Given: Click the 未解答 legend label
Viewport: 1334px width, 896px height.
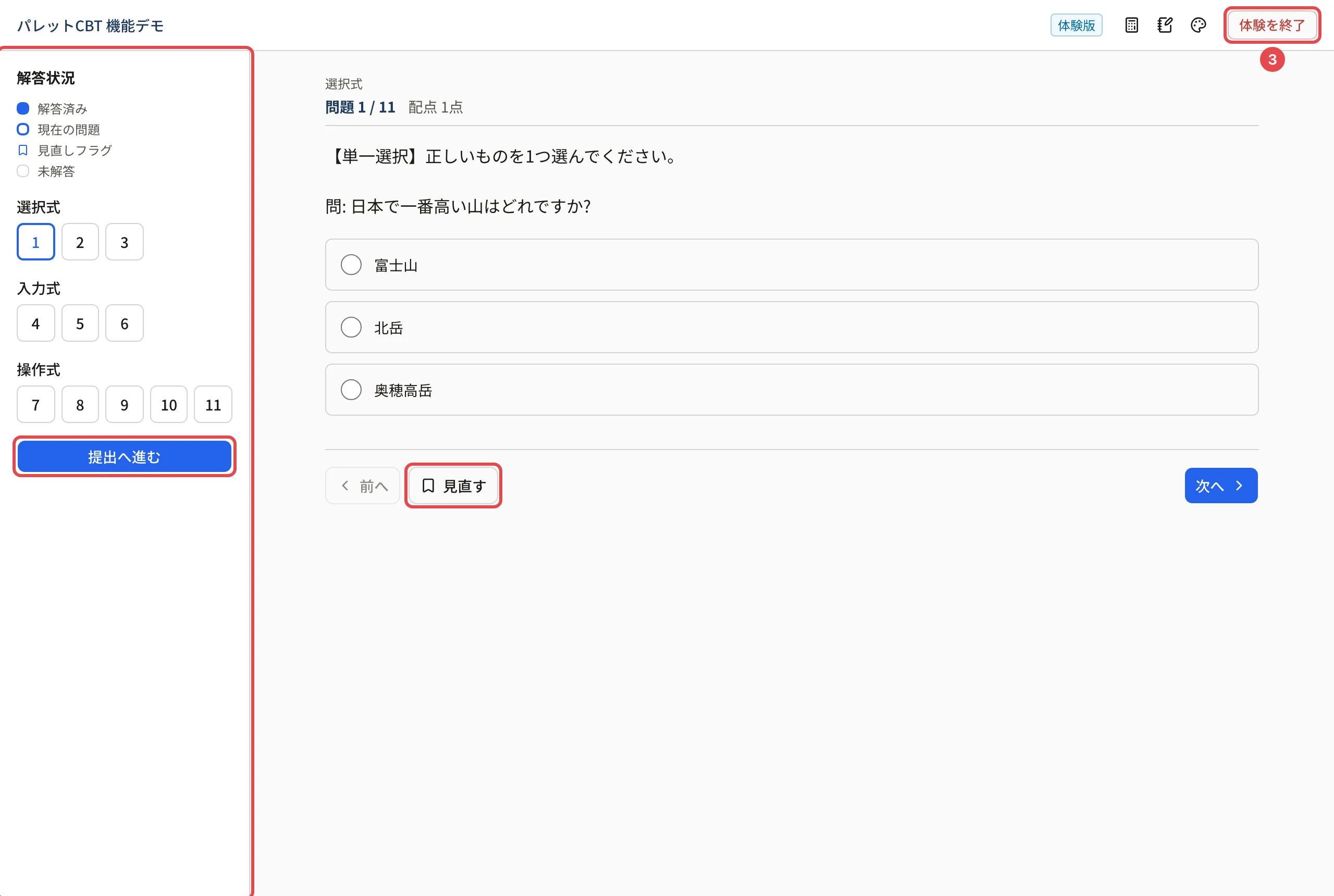Looking at the screenshot, I should [56, 171].
